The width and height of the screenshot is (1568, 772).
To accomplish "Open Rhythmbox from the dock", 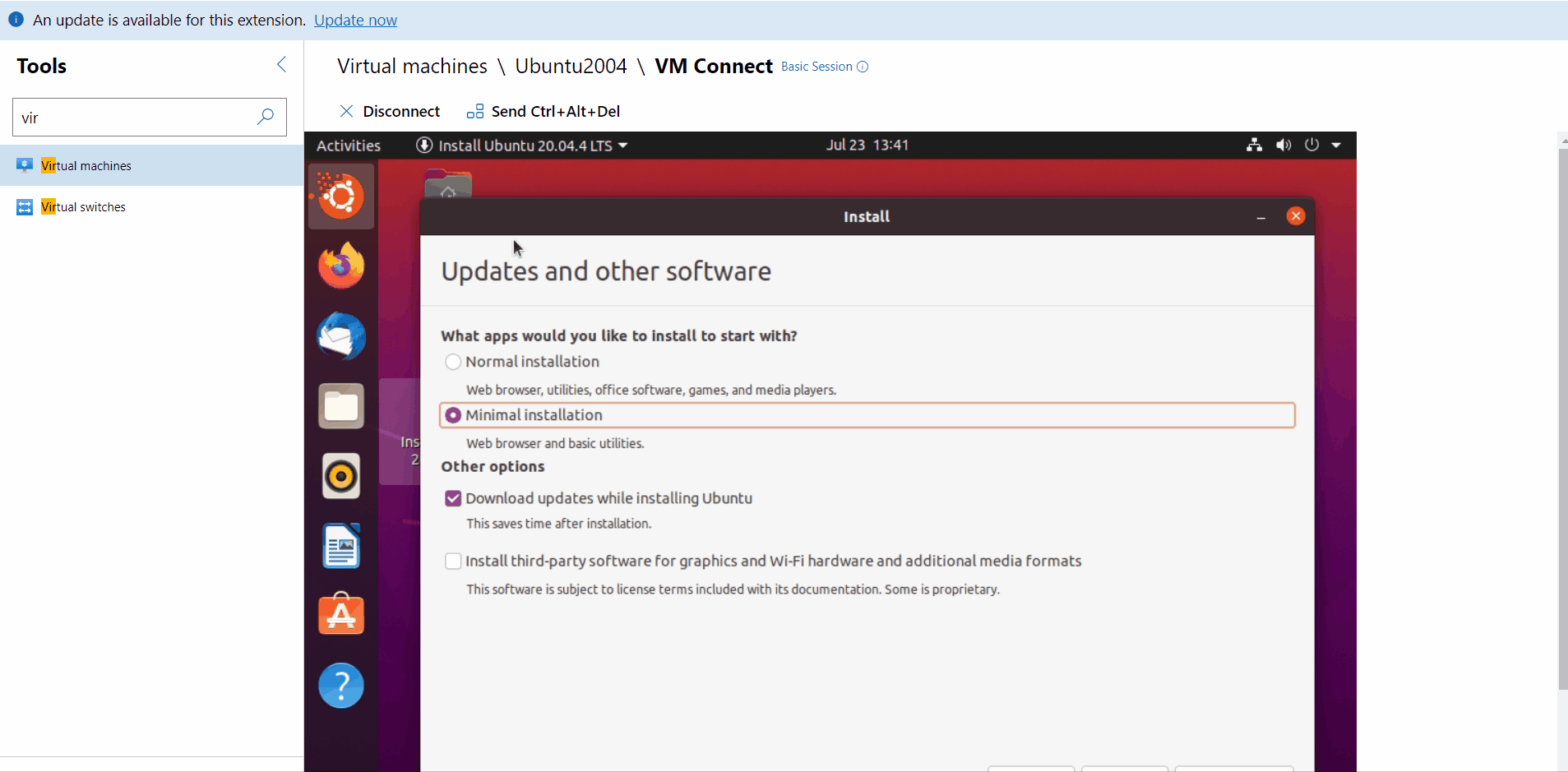I will [341, 476].
